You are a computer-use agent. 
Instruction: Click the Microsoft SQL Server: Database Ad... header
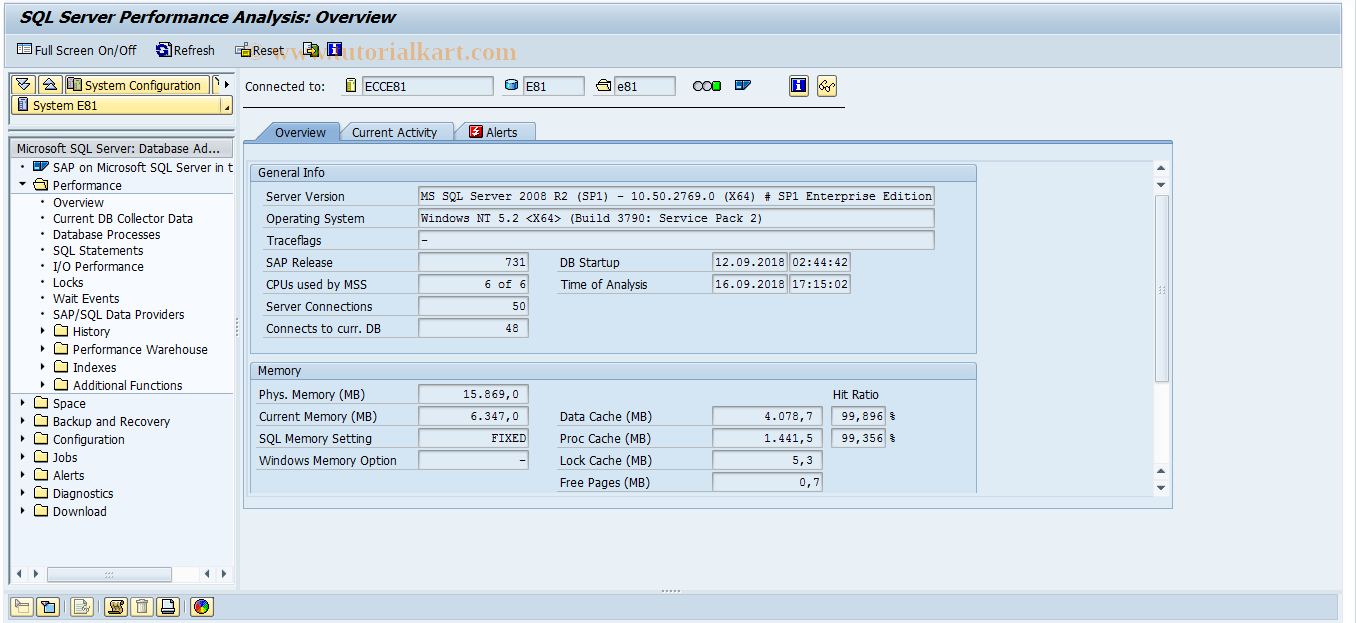122,148
